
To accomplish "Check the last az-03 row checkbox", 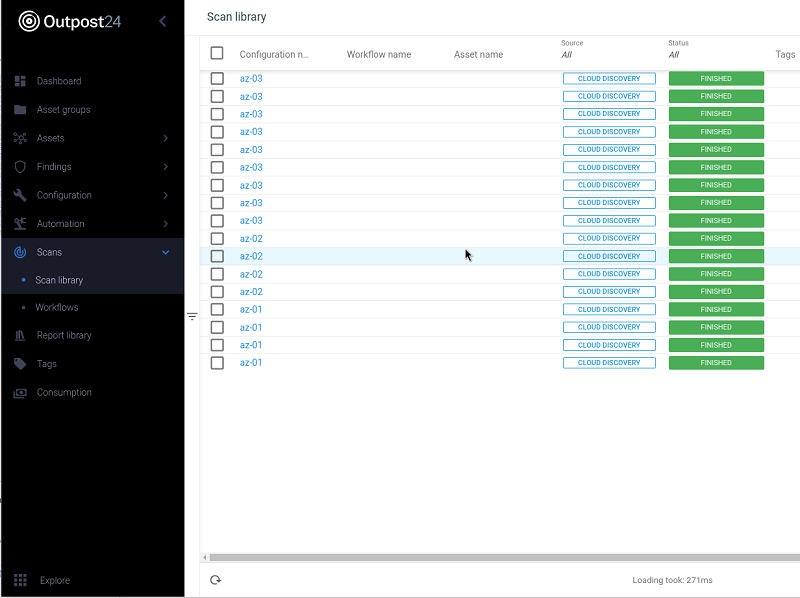I will [217, 220].
